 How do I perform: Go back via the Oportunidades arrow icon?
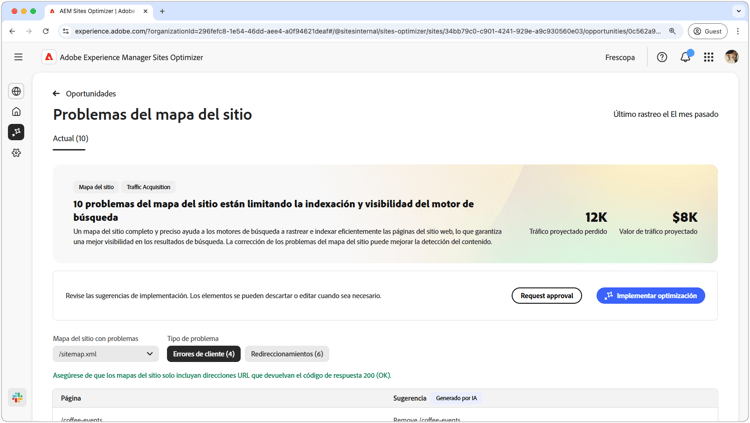point(56,93)
